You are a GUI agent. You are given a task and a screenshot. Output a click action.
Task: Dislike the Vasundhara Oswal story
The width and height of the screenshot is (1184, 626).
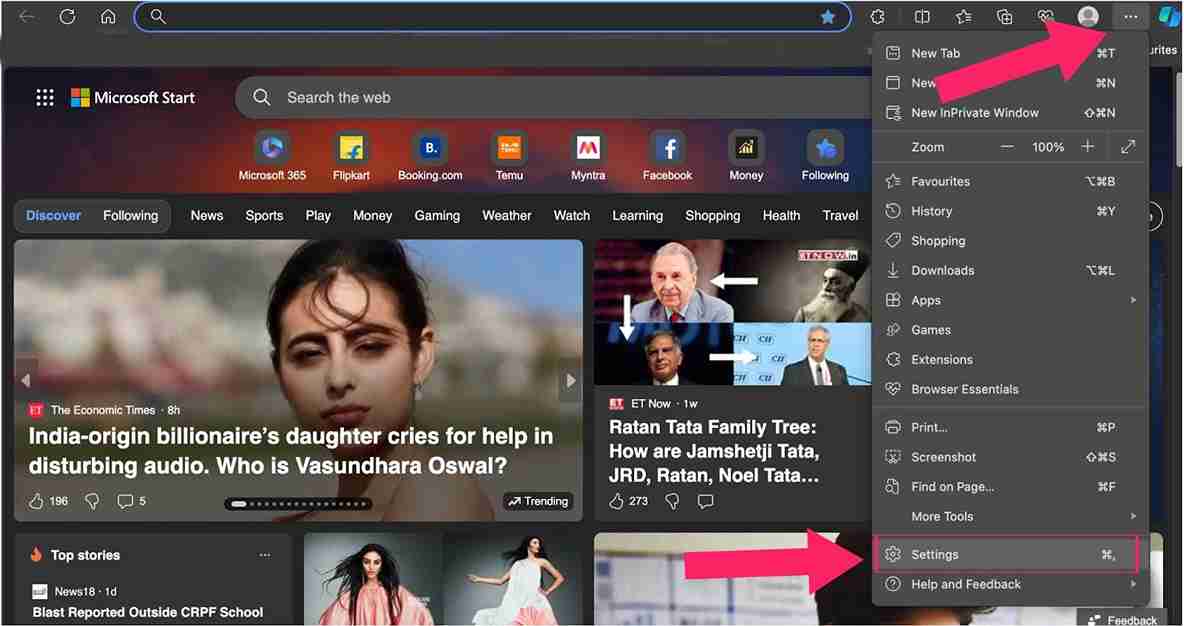click(x=92, y=501)
